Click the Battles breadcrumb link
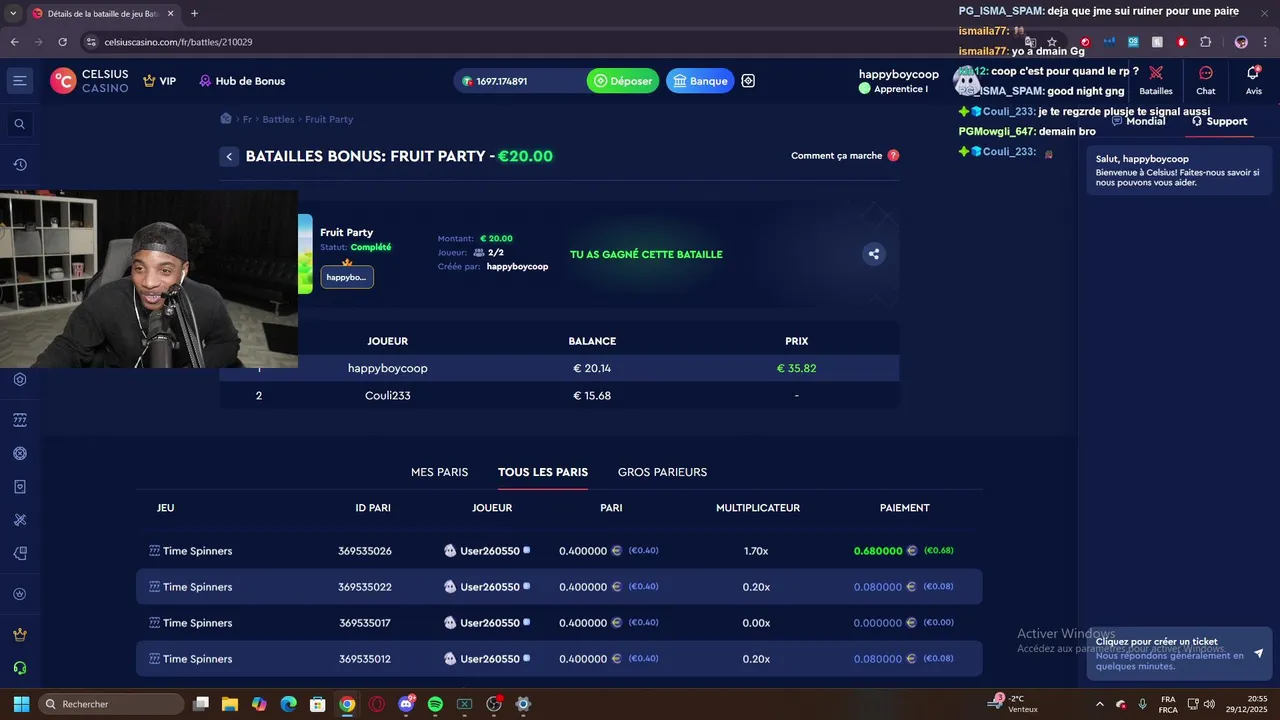The image size is (1280, 720). click(278, 119)
